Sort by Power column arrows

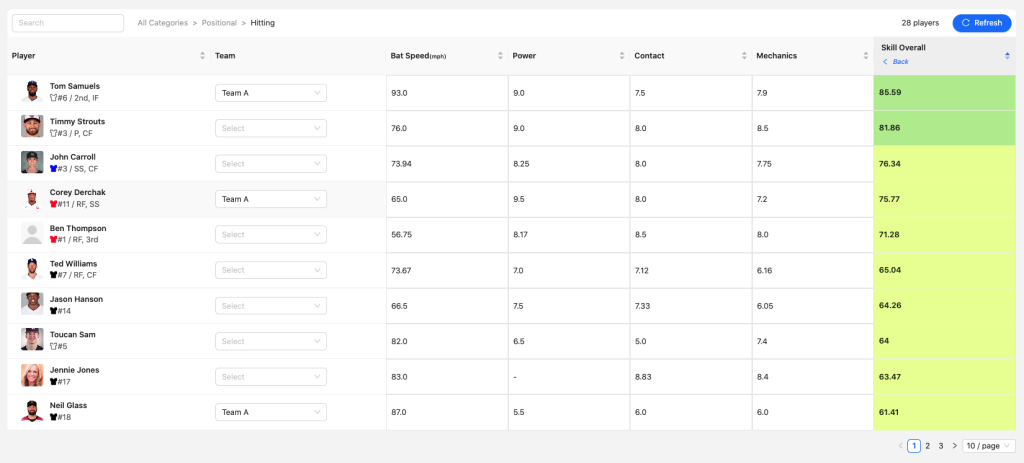(x=622, y=56)
